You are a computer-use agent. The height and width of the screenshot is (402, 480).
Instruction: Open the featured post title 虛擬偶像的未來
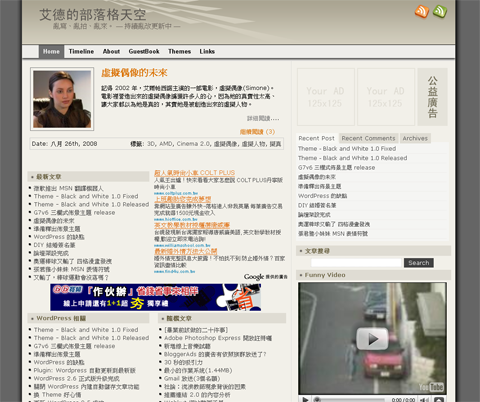coord(134,73)
